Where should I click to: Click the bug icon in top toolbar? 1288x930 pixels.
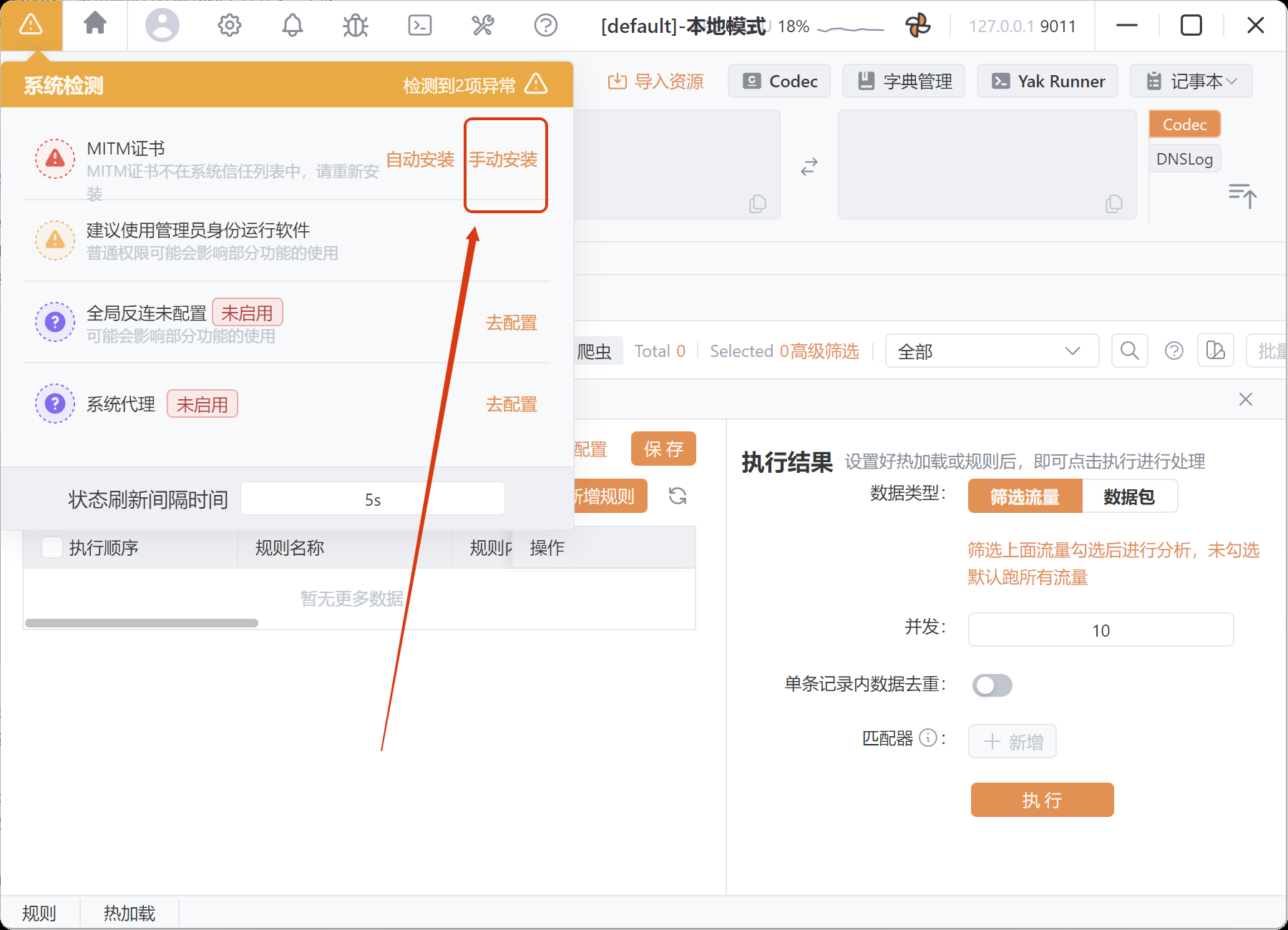pyautogui.click(x=355, y=26)
